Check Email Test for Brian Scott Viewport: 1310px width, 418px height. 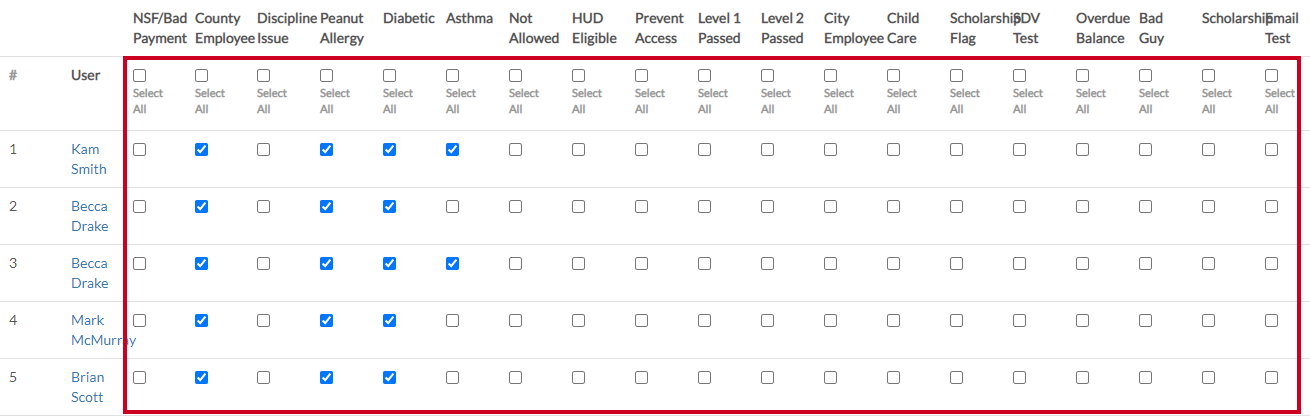coord(1271,378)
